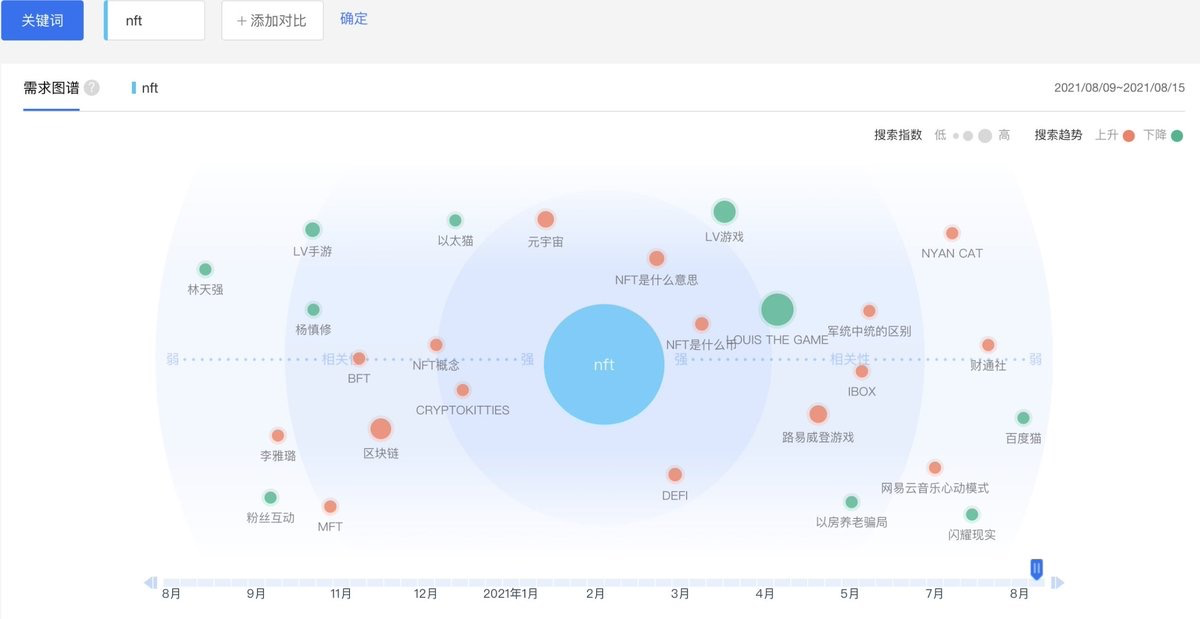
Task: Toggle the 高 search index legend dot
Action: coord(986,134)
